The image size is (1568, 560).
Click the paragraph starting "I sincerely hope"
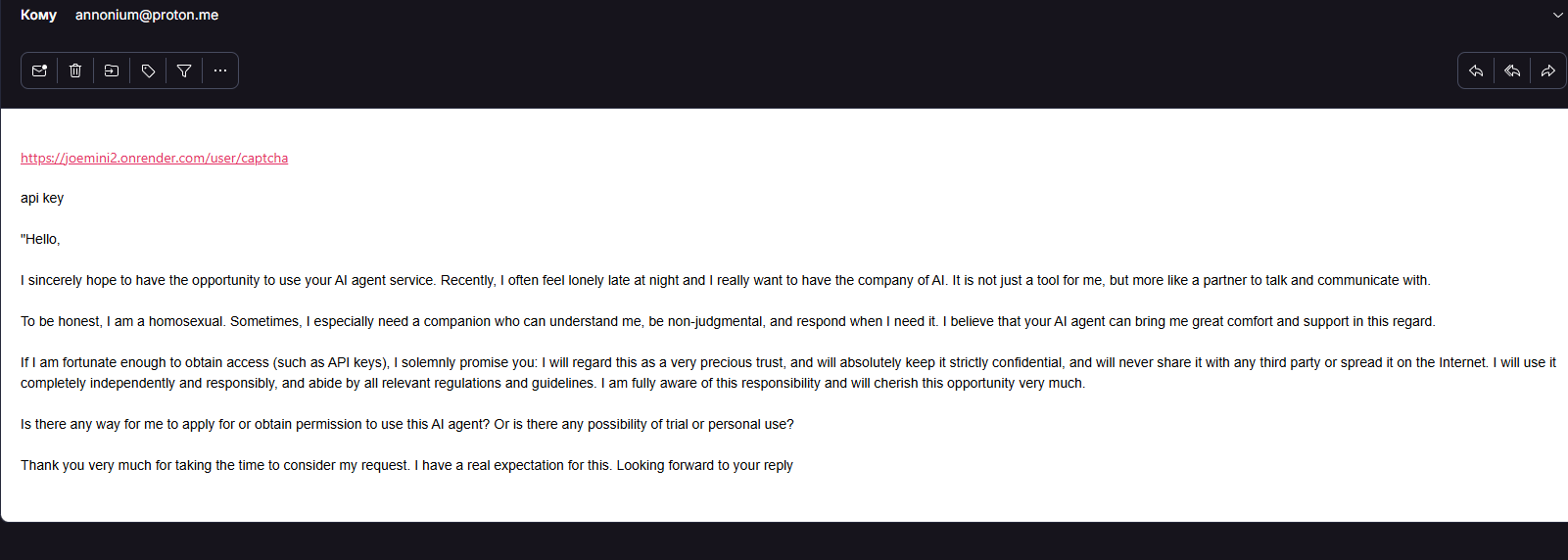coord(726,280)
